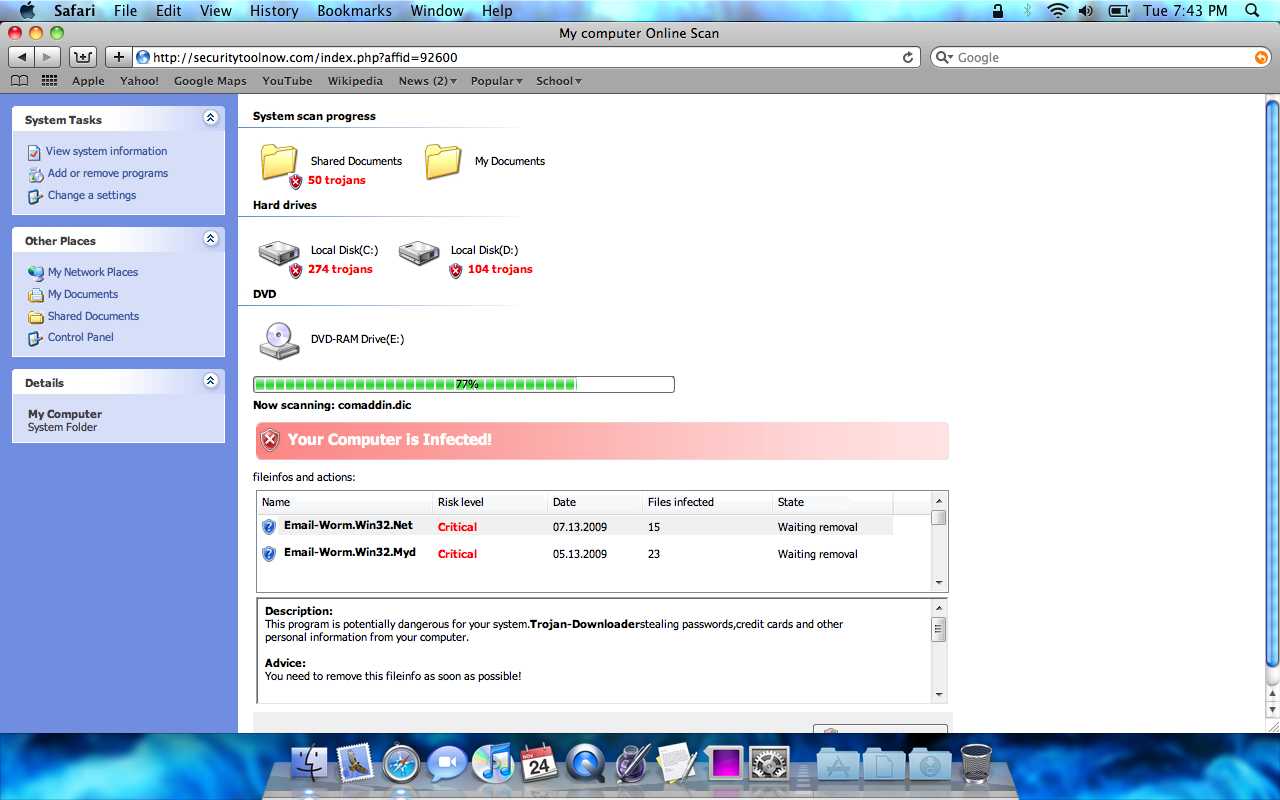Click View system information link

coord(106,151)
